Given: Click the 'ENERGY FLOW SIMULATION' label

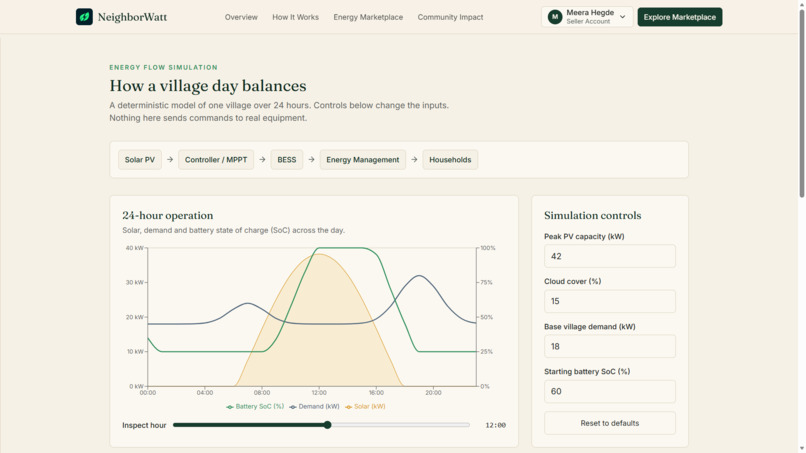Looking at the screenshot, I should (x=163, y=67).
